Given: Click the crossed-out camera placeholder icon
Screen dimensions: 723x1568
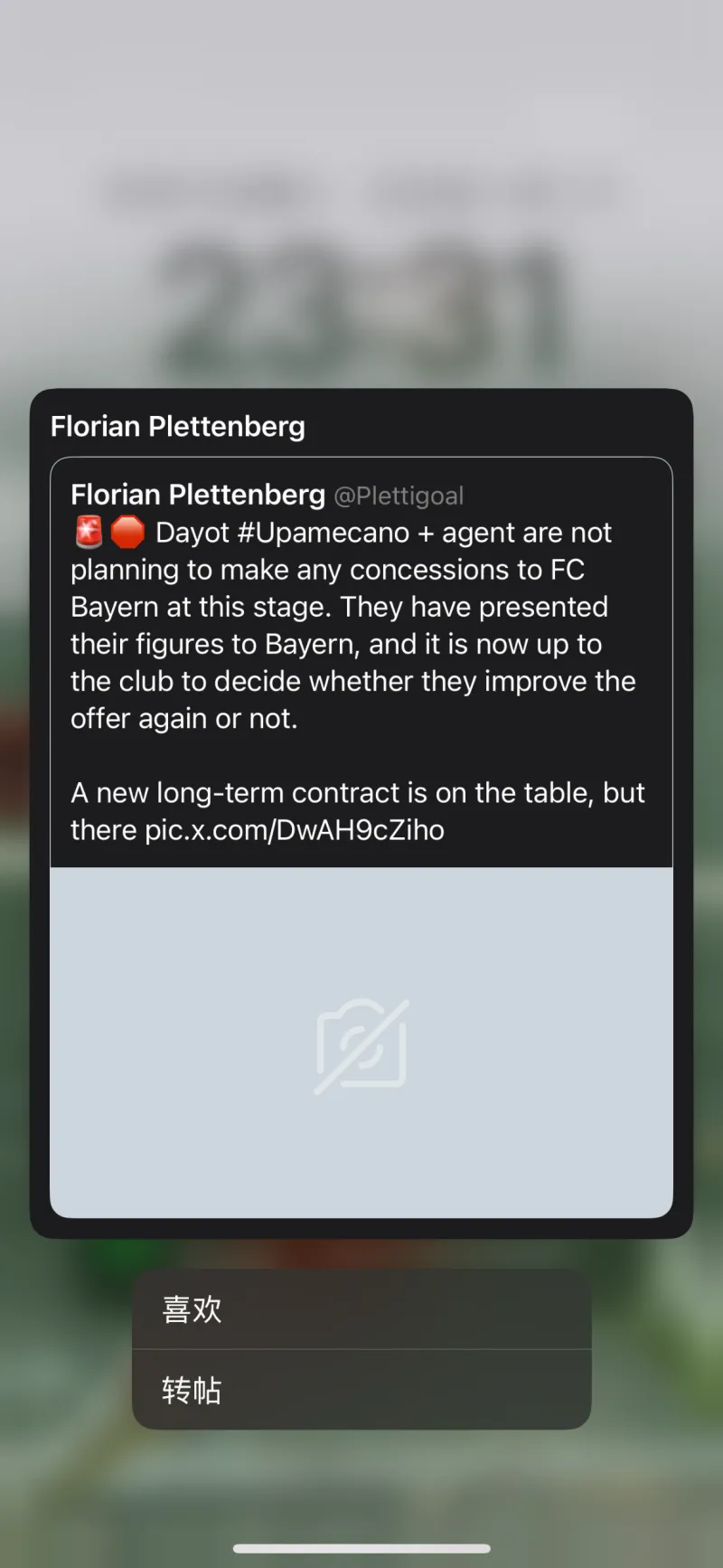Looking at the screenshot, I should (361, 1045).
